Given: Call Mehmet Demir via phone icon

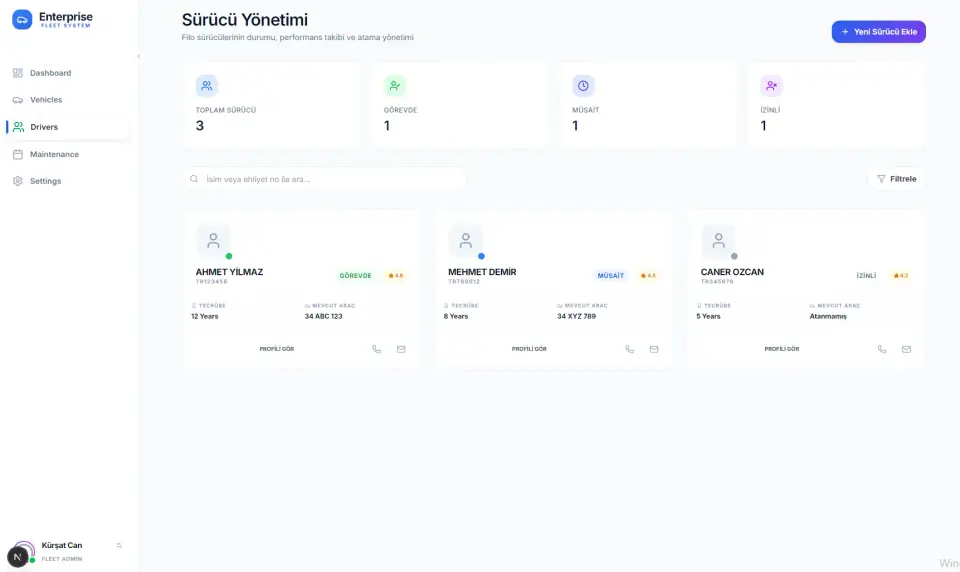Looking at the screenshot, I should tap(629, 349).
